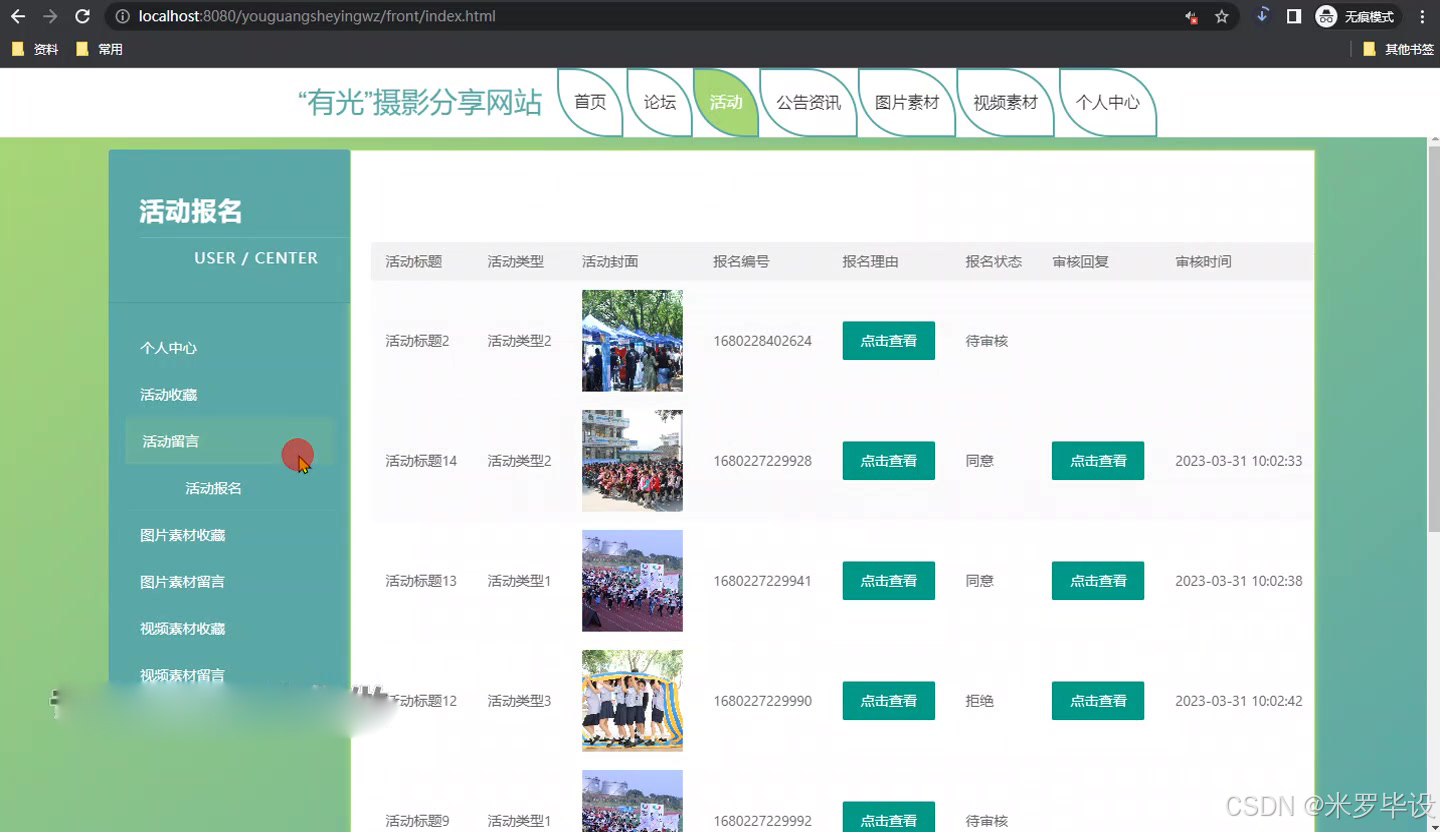Select 个人中心 in the left sidebar
The width and height of the screenshot is (1440, 832).
(168, 348)
